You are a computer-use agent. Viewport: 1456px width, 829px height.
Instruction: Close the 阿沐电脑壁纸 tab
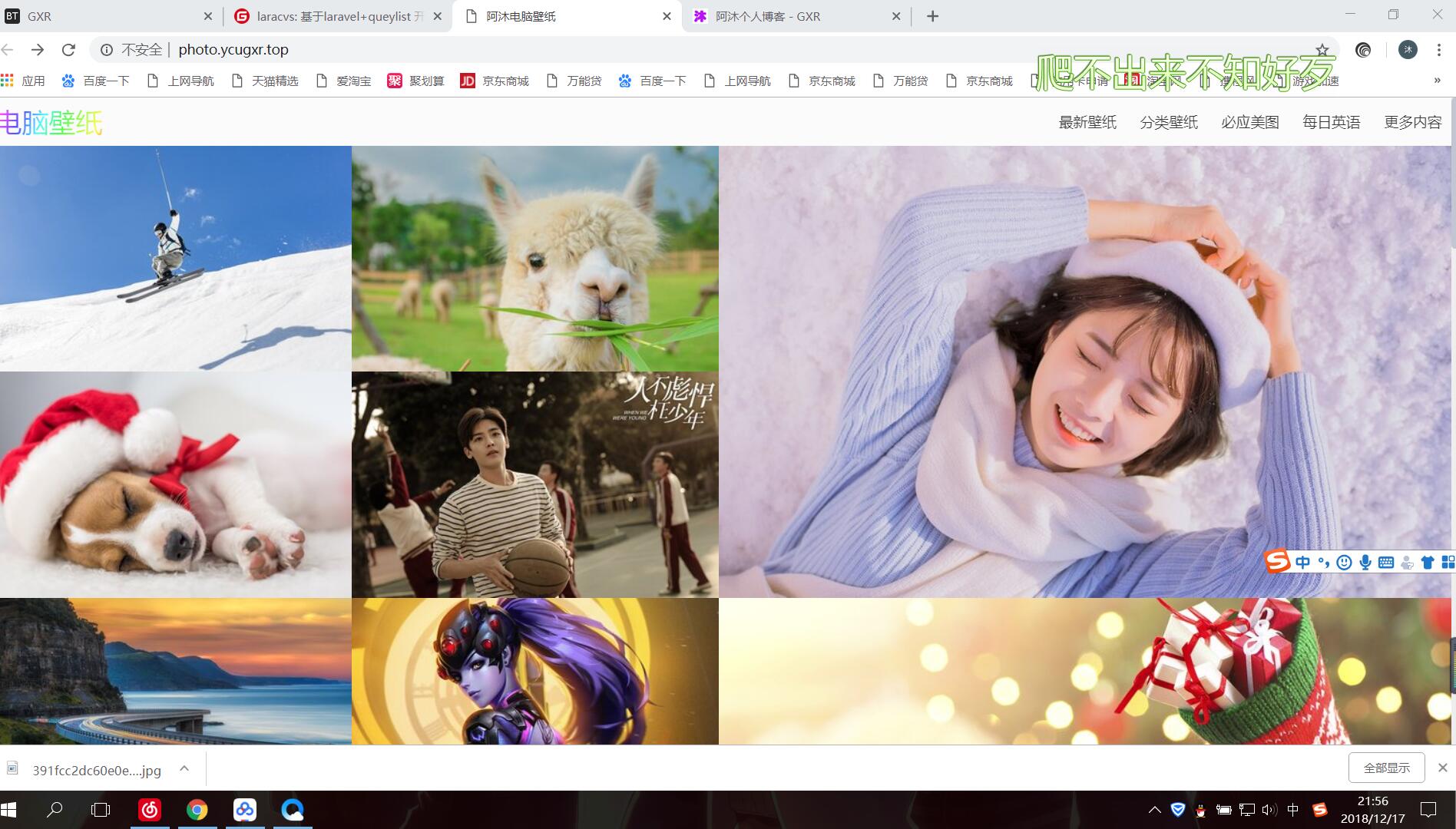point(667,16)
